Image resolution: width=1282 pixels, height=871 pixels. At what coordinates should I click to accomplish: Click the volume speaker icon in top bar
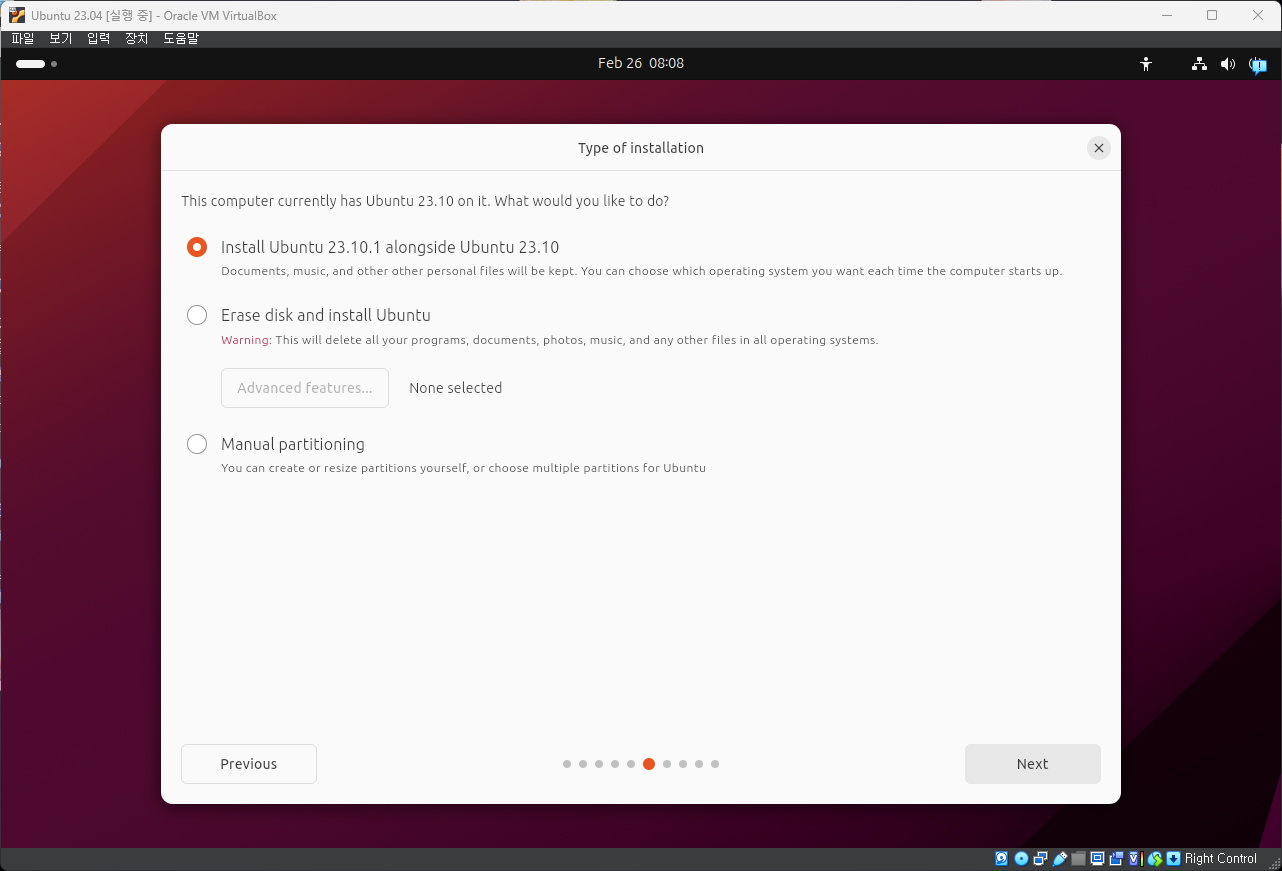tap(1228, 64)
